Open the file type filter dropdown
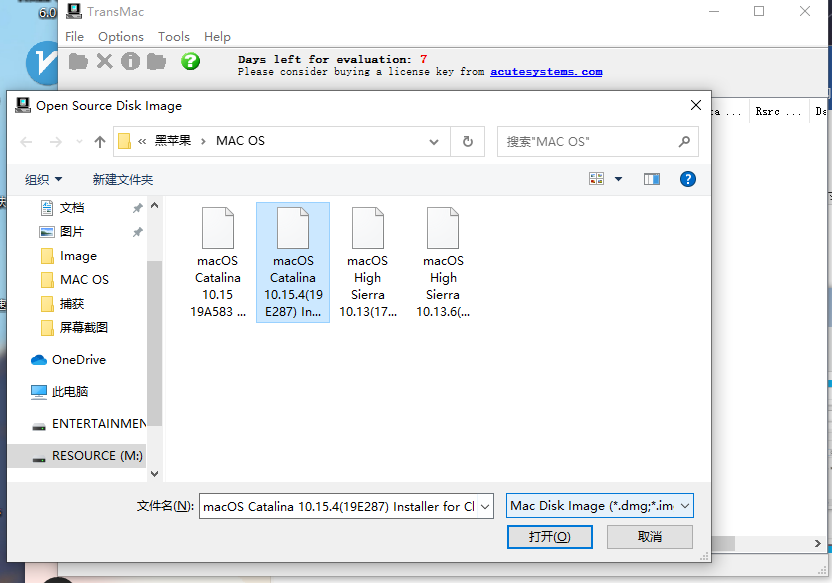832x583 pixels. pos(600,506)
